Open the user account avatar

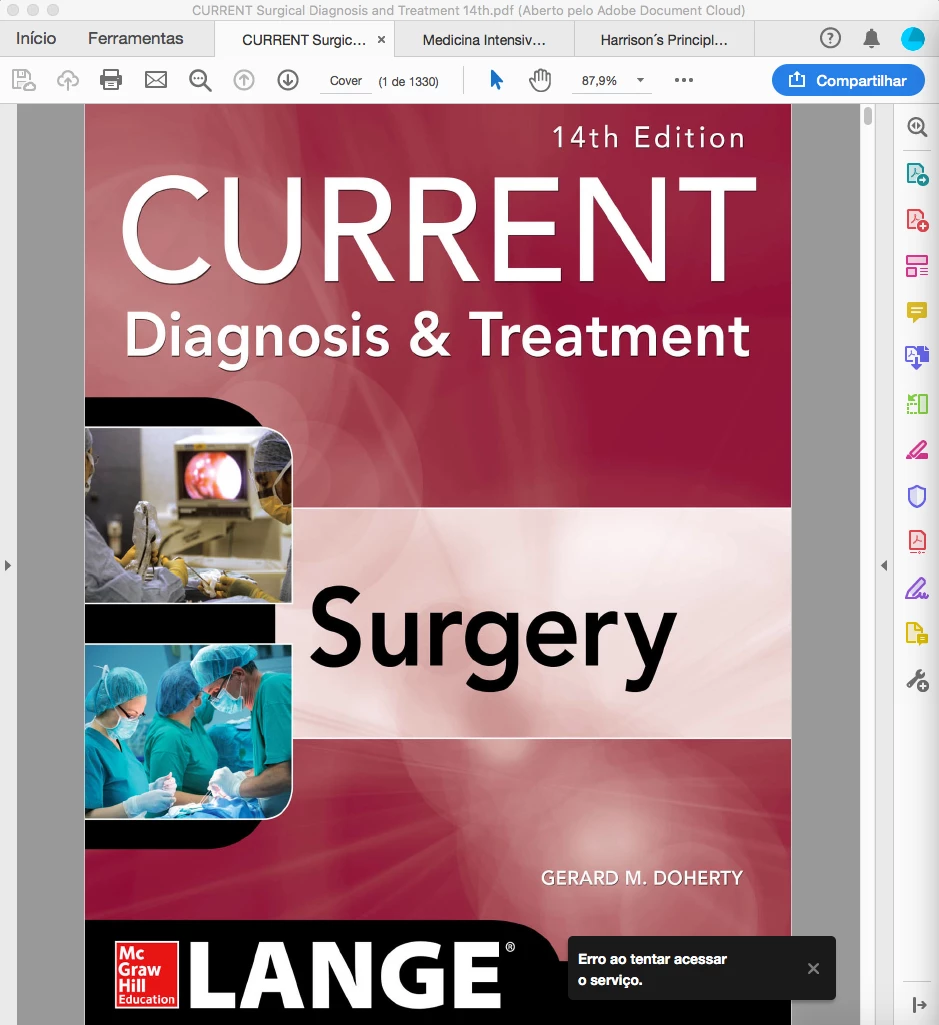click(913, 39)
